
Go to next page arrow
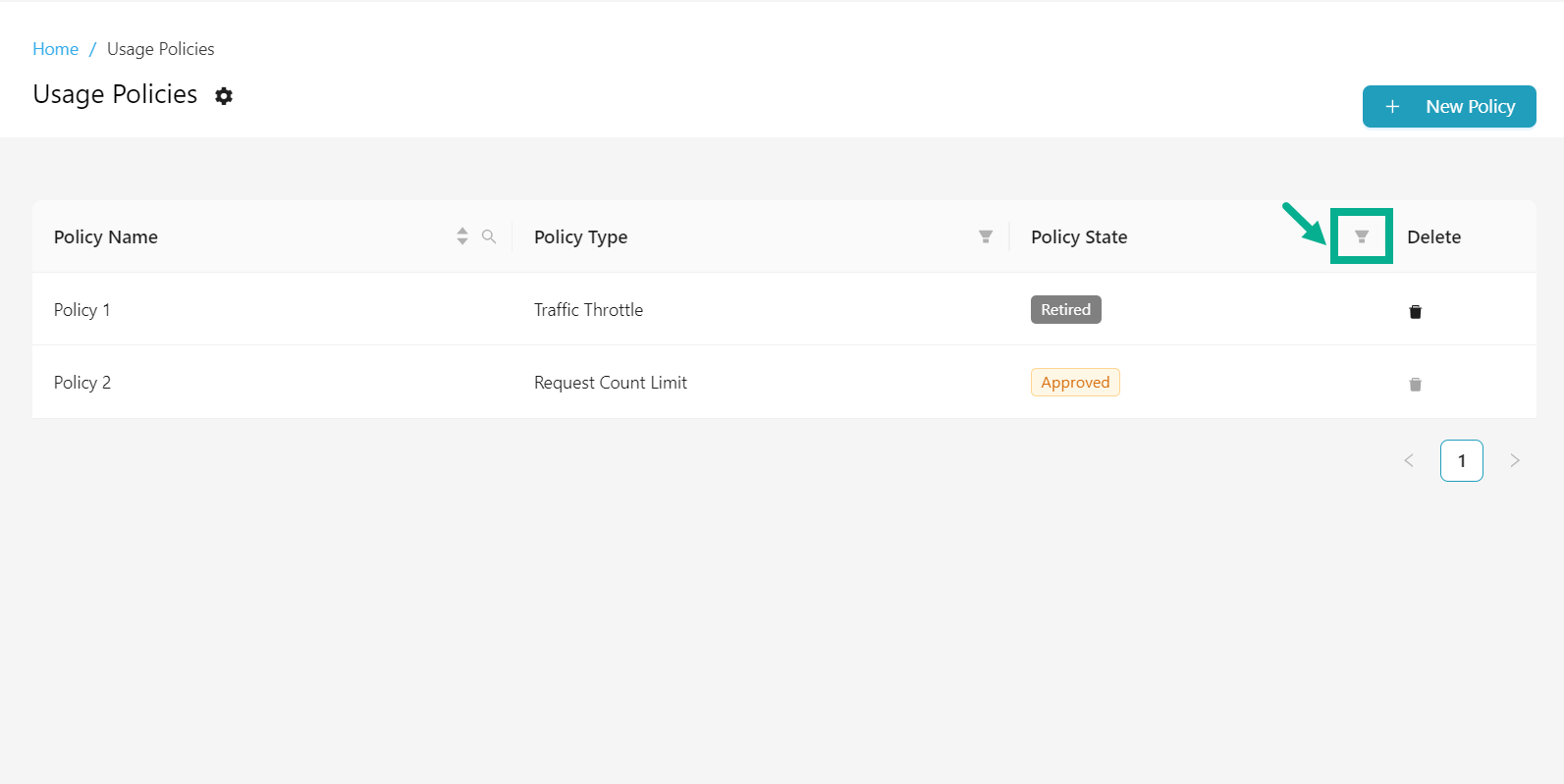[1515, 461]
